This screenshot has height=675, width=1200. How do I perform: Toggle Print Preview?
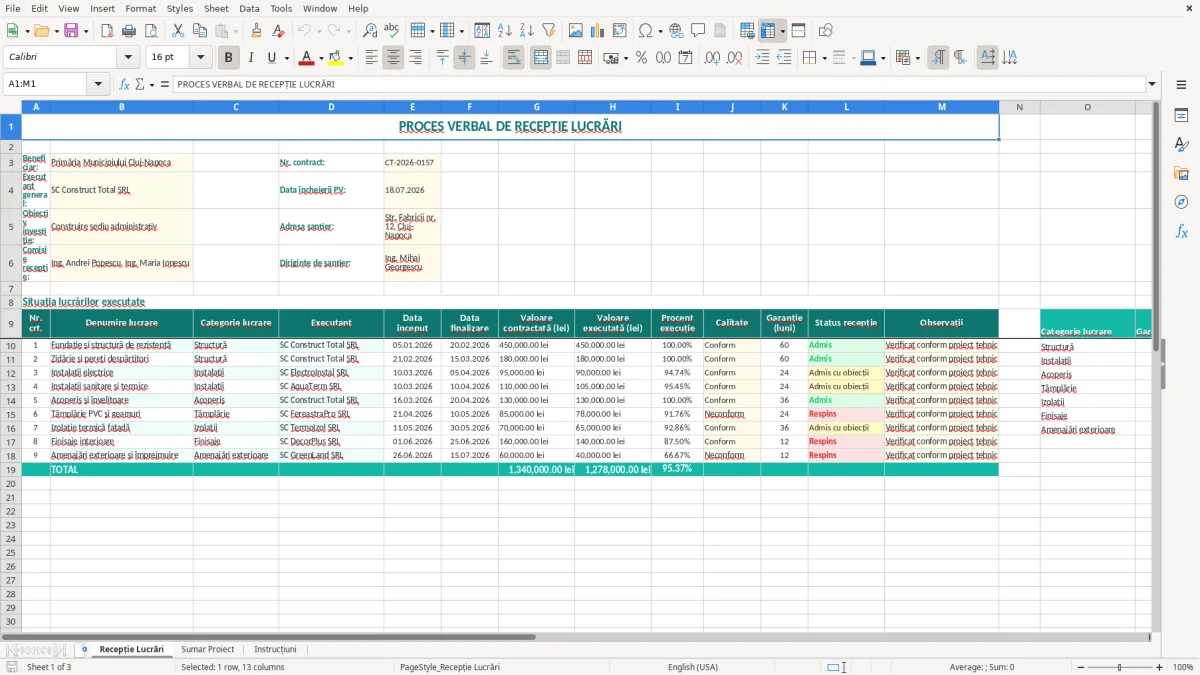[150, 31]
